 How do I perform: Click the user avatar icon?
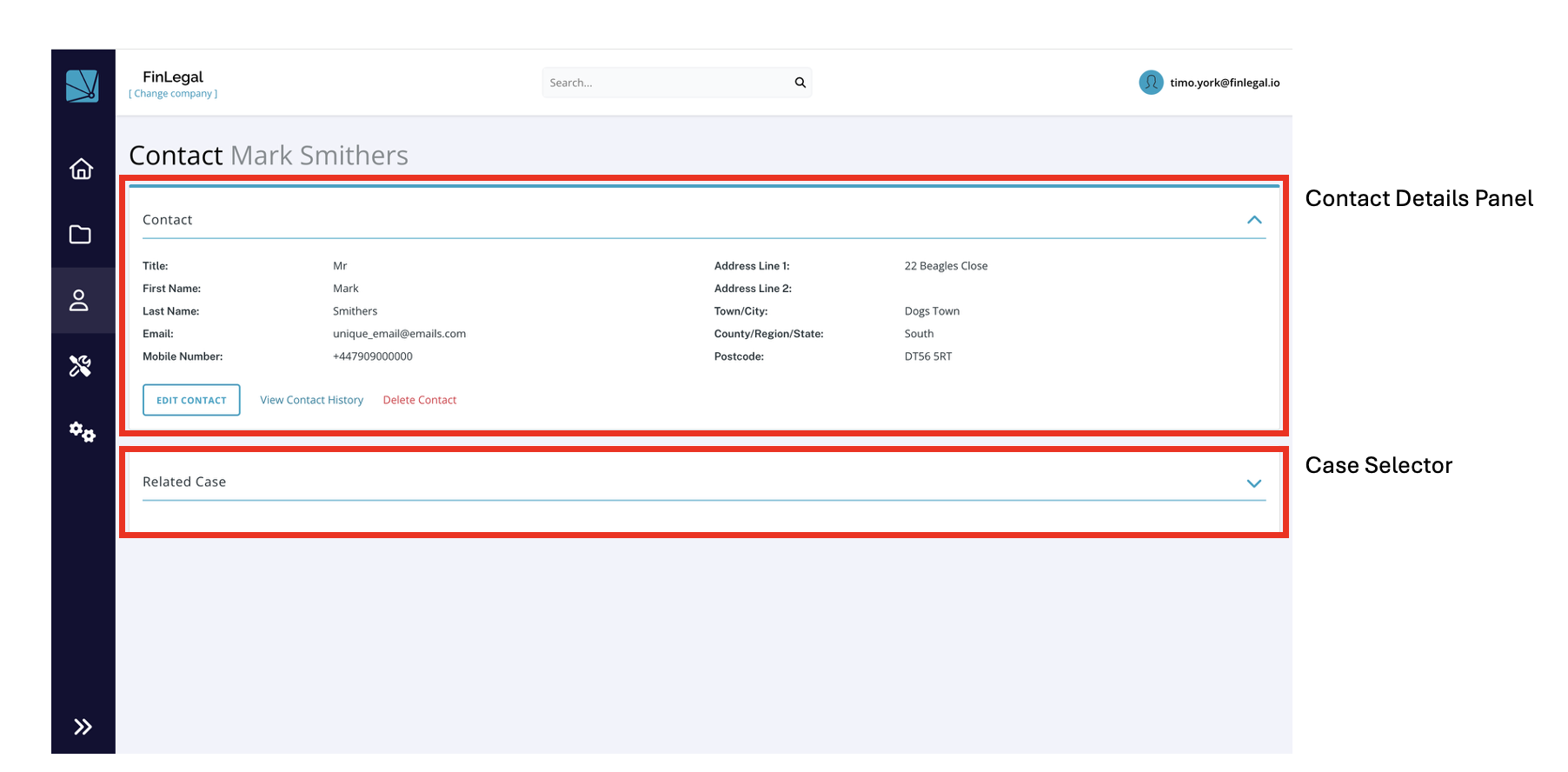pyautogui.click(x=1151, y=83)
